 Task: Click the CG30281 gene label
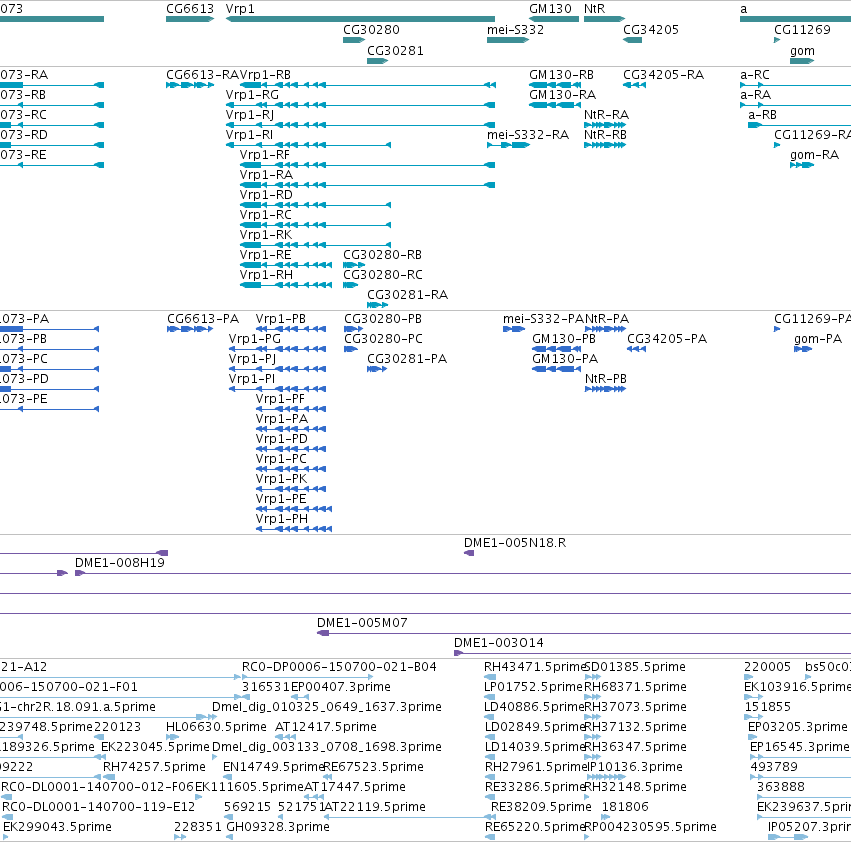point(395,50)
